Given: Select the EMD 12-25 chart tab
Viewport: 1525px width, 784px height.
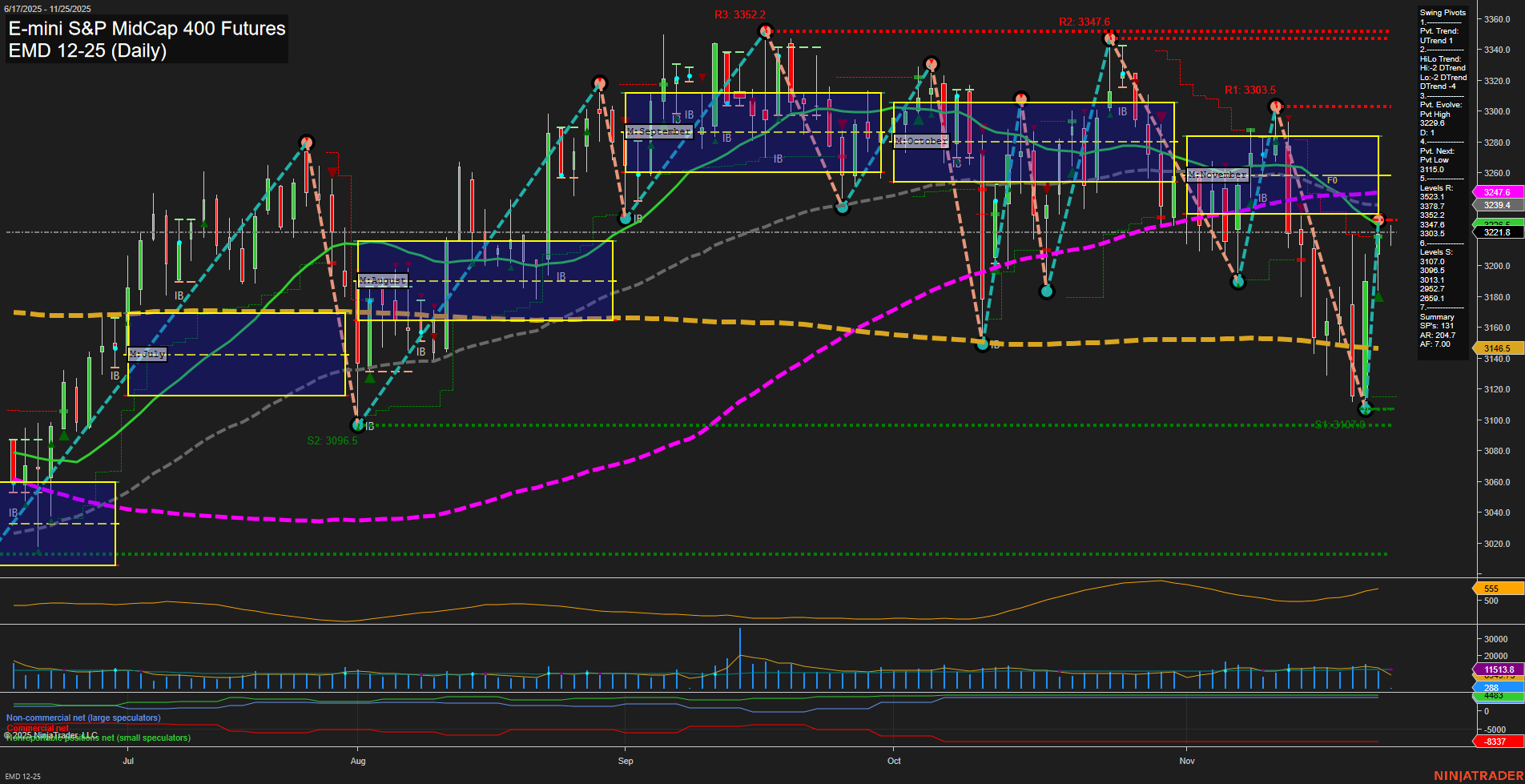Looking at the screenshot, I should (x=23, y=775).
